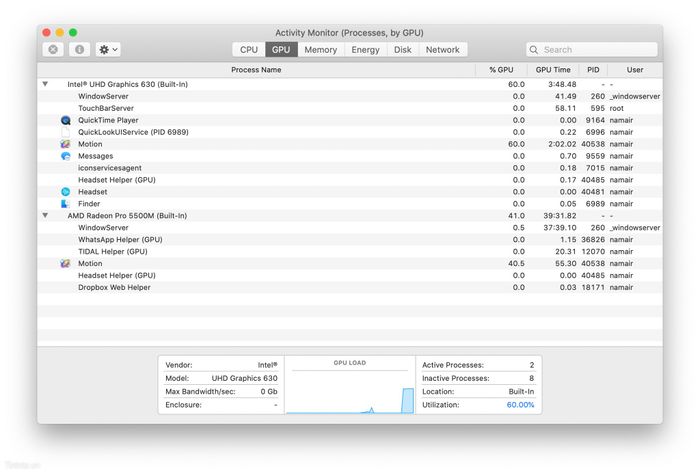700x473 pixels.
Task: Click the Headset app icon
Action: pos(66,192)
